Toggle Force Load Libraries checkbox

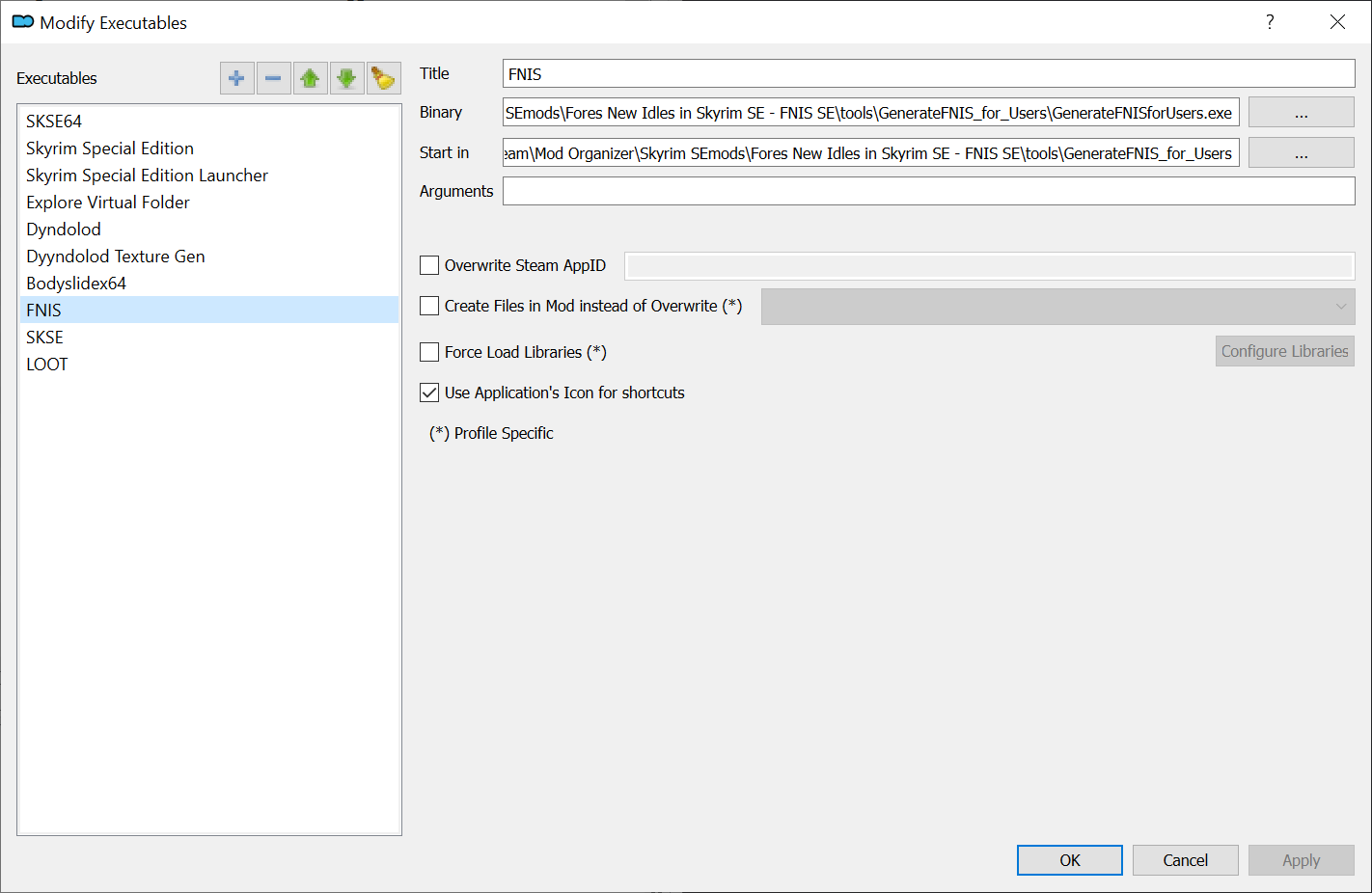pyautogui.click(x=429, y=352)
